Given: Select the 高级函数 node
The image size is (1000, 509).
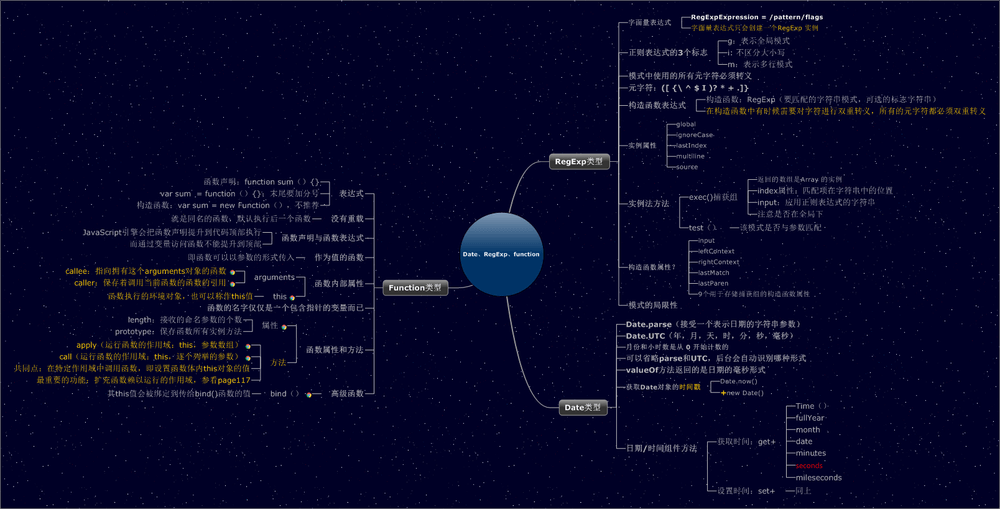Looking at the screenshot, I should click(x=347, y=394).
